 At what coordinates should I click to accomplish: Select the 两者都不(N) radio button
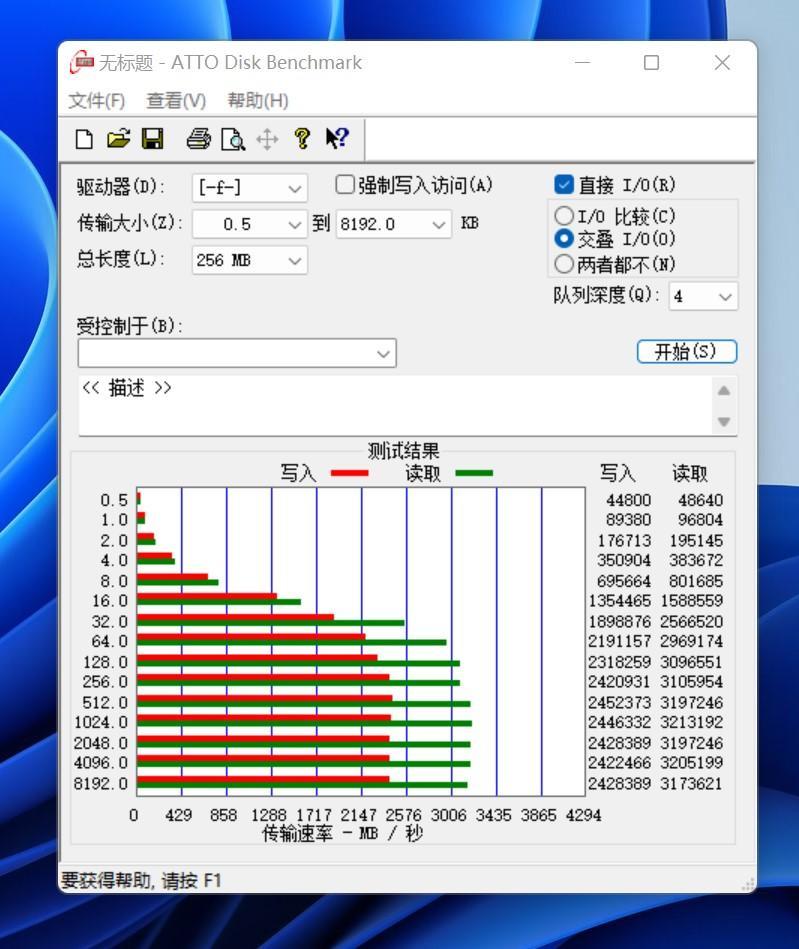coord(564,263)
